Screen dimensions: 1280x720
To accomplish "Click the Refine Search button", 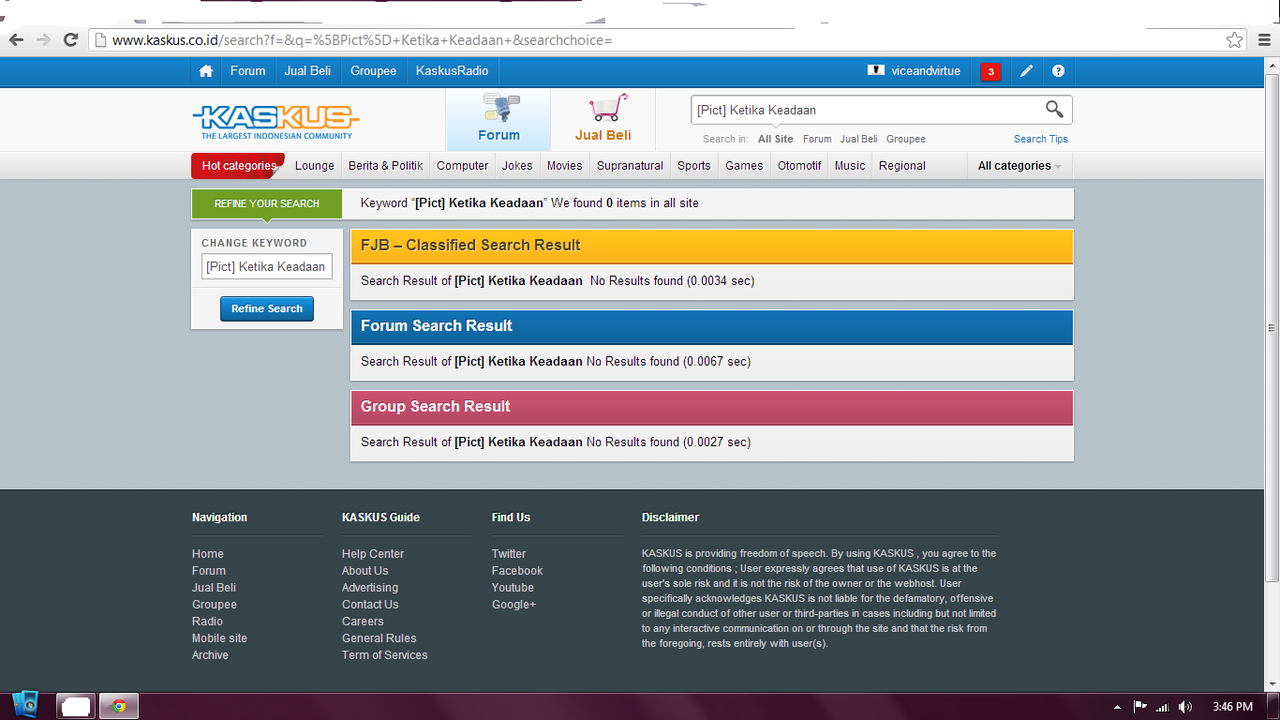I will coord(267,309).
